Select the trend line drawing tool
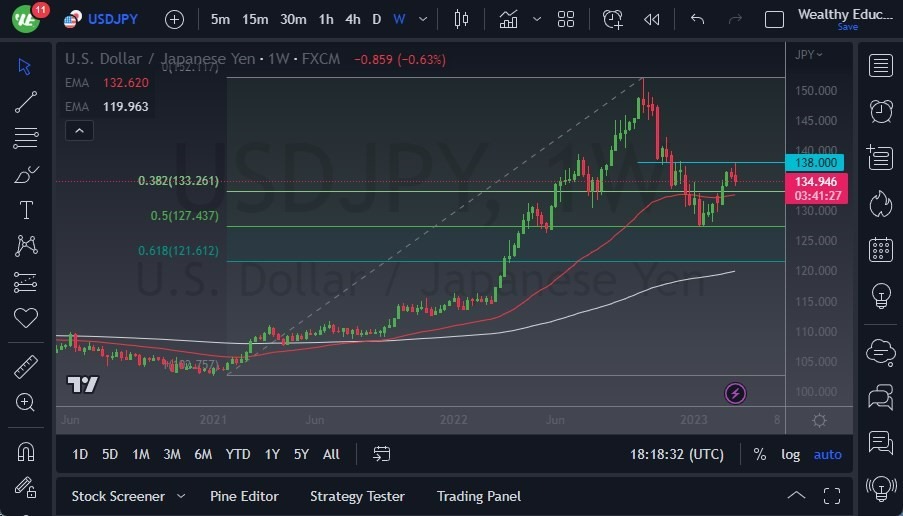 pos(25,103)
